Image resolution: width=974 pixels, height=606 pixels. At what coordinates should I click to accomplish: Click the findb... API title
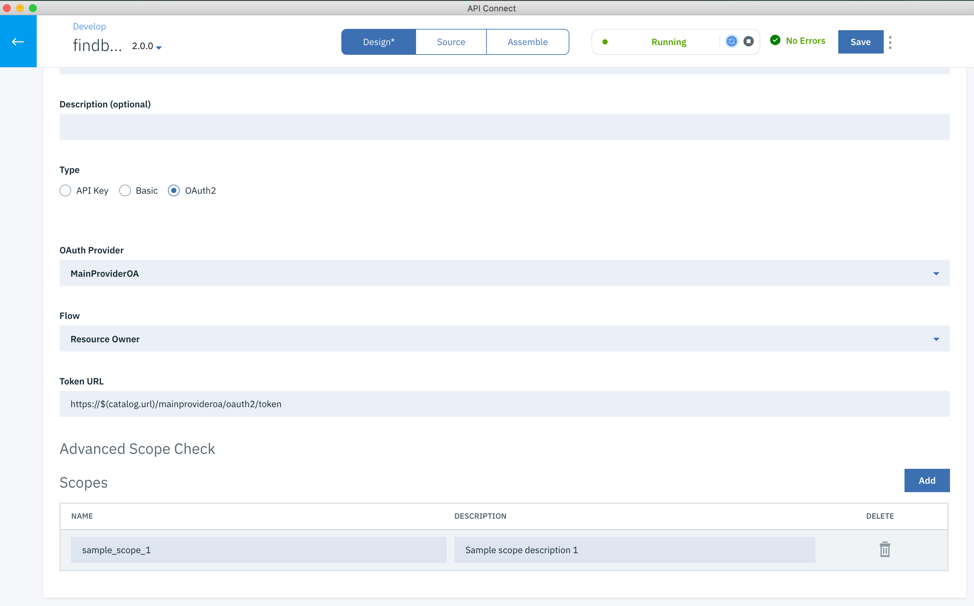[x=97, y=45]
